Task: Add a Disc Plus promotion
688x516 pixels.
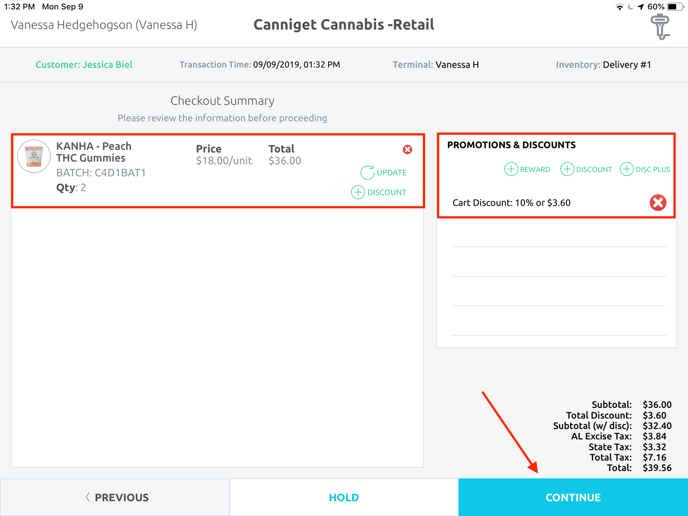Action: (x=645, y=169)
